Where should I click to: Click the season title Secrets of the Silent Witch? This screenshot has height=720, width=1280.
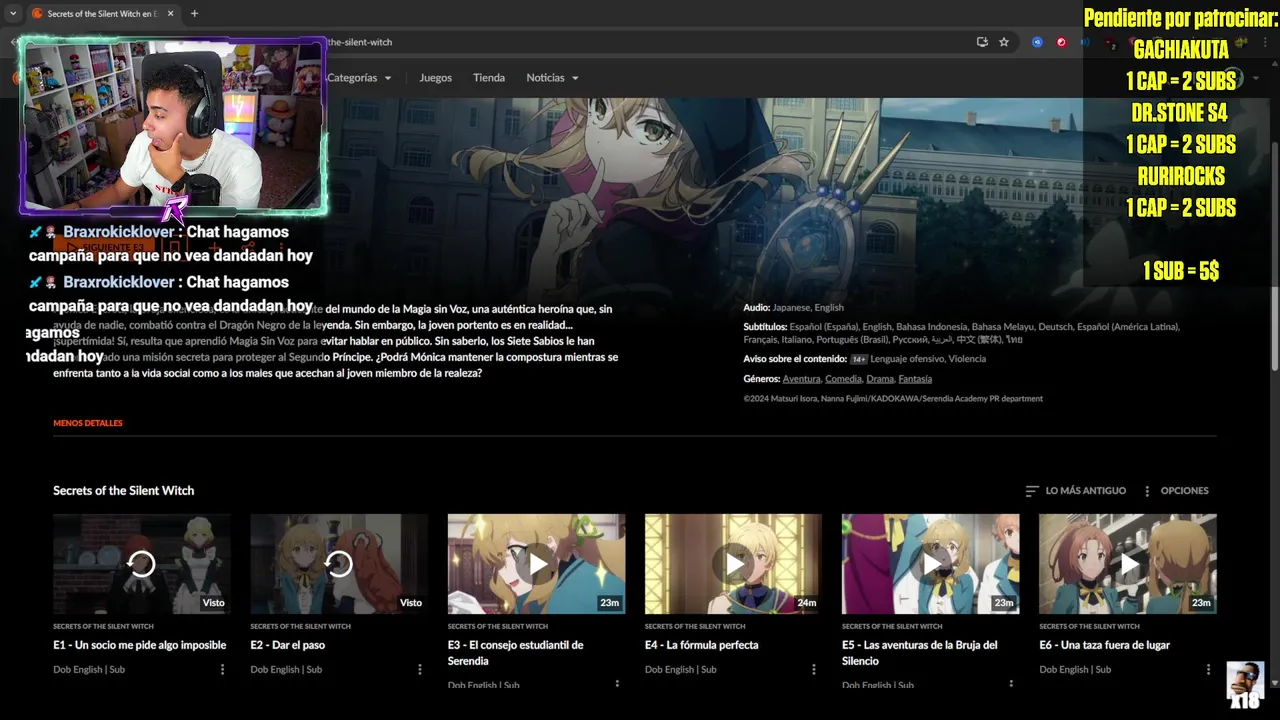click(x=124, y=491)
